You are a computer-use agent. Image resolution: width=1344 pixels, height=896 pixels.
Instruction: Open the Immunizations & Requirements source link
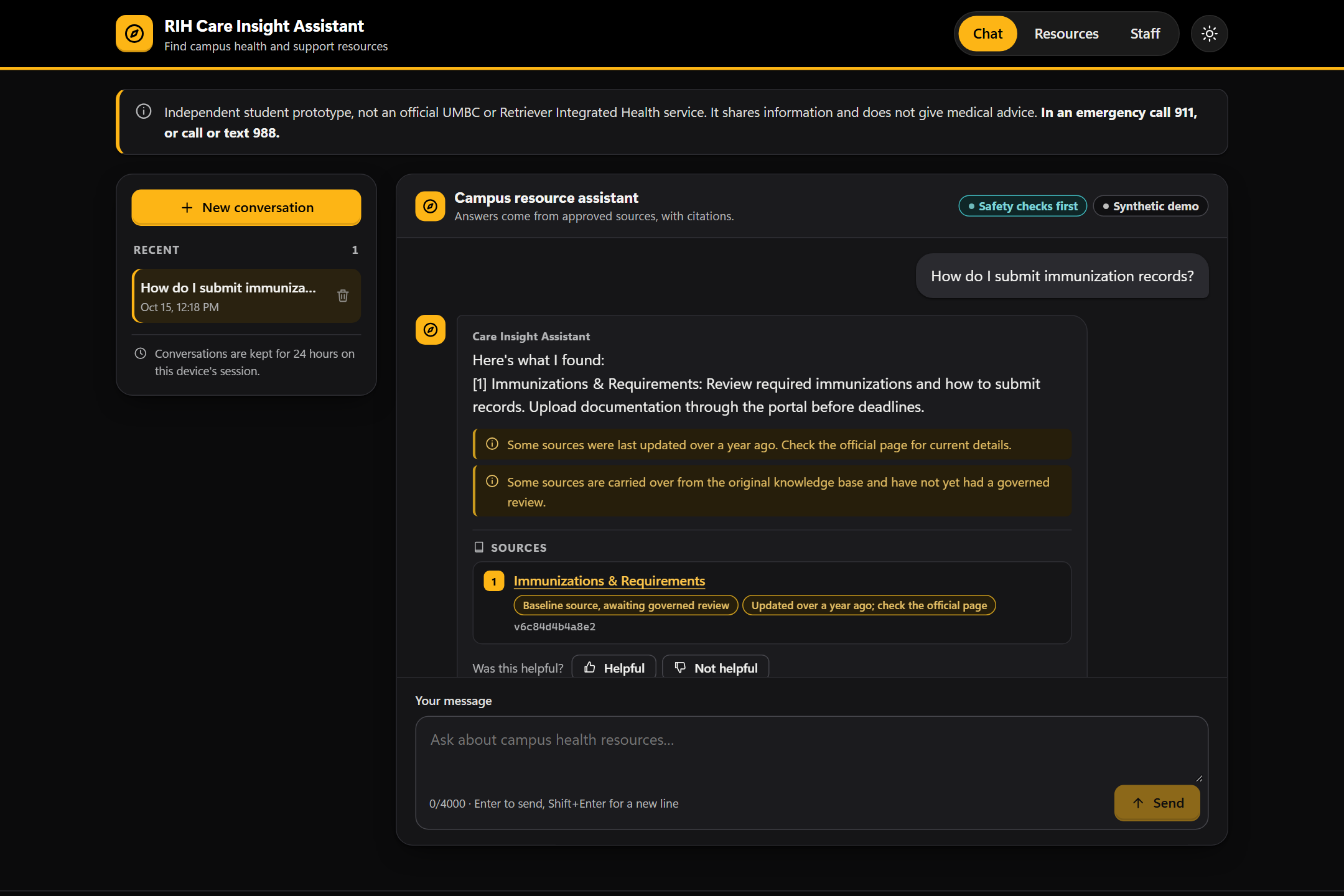(x=609, y=581)
